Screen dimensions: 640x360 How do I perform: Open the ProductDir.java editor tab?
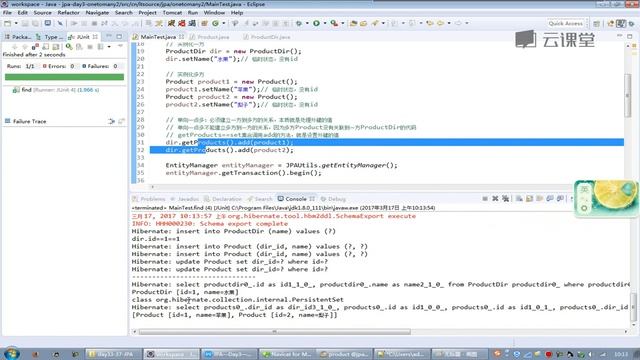(x=266, y=37)
